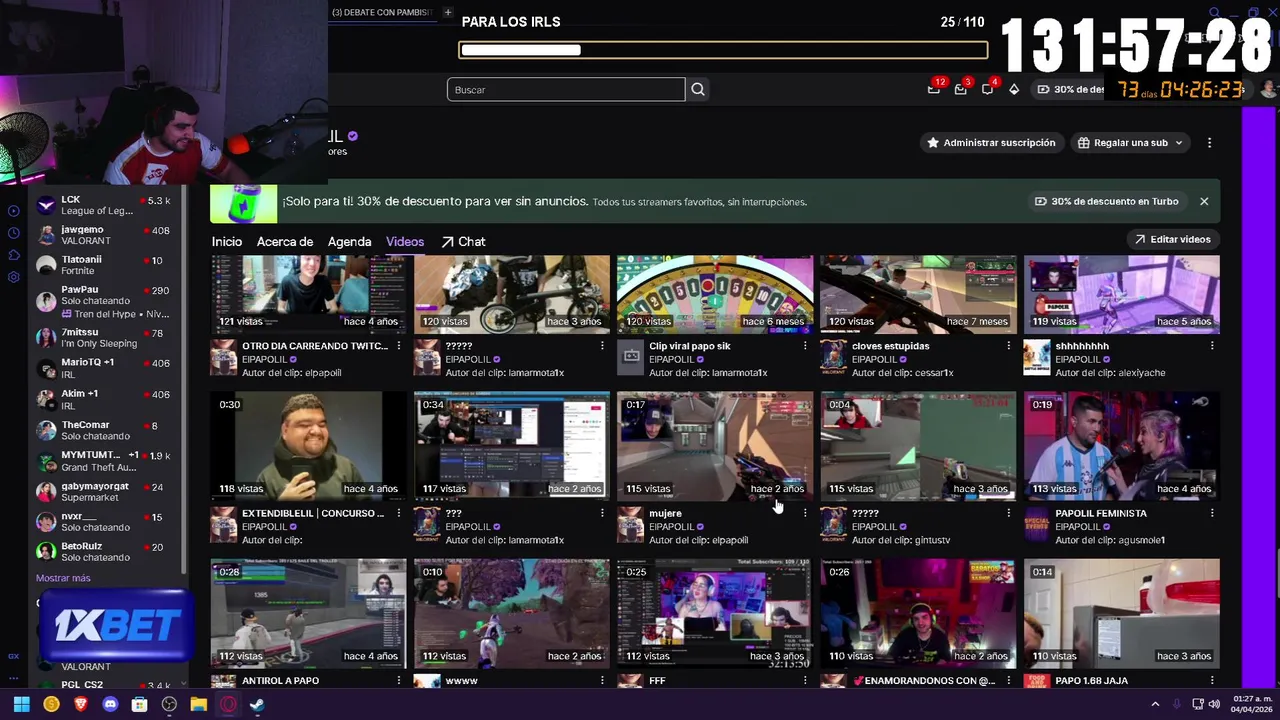The image size is (1280, 720).
Task: Play the mujere clip thumbnail
Action: pos(715,446)
